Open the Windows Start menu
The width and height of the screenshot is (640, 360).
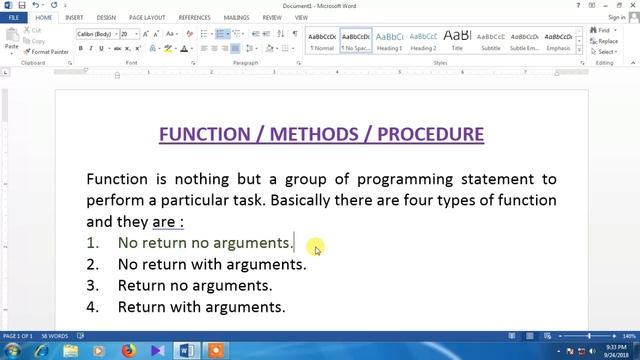point(12,351)
